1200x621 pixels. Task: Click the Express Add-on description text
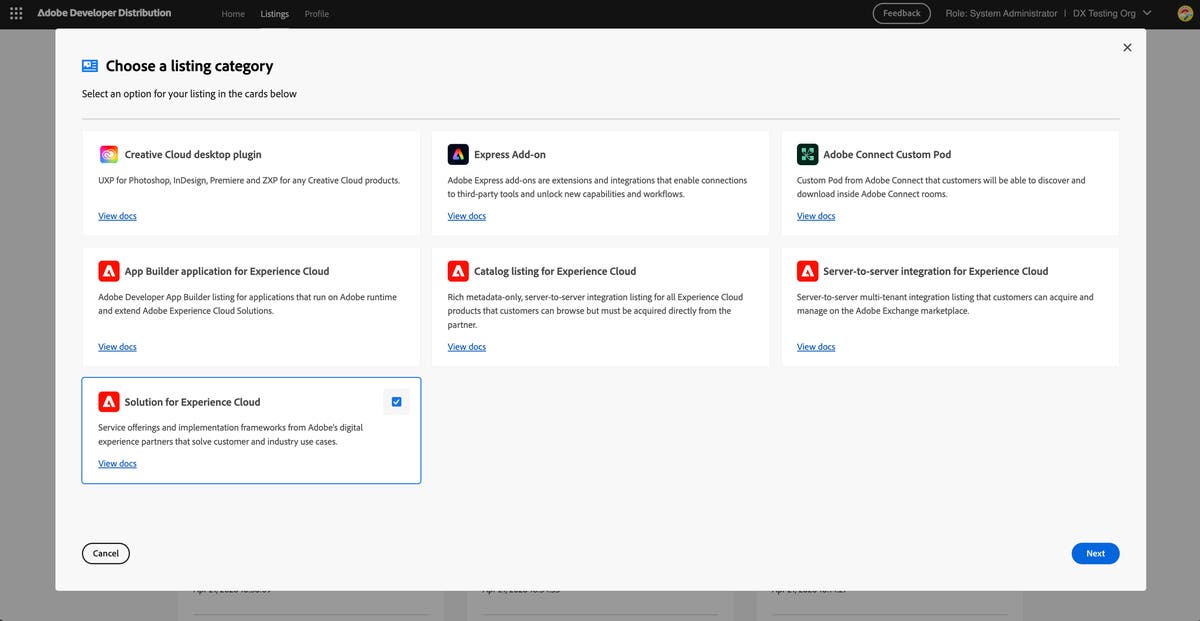tap(597, 187)
